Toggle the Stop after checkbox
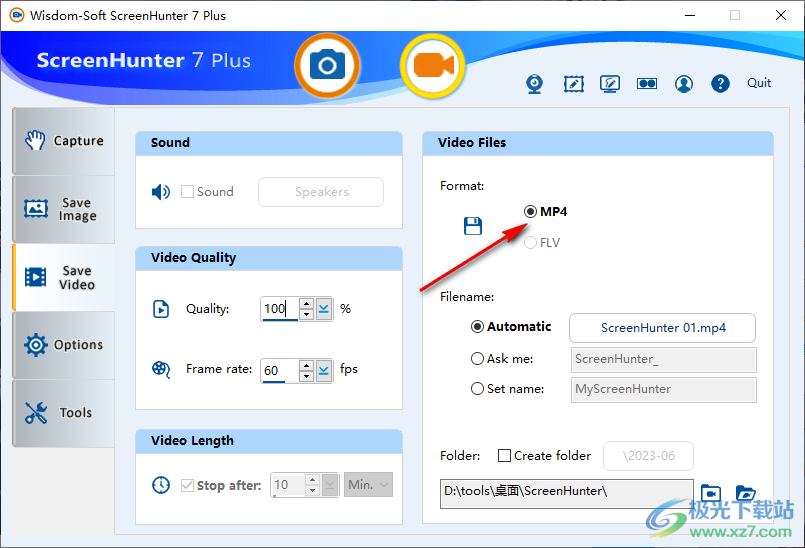Image resolution: width=805 pixels, height=548 pixels. pos(187,485)
